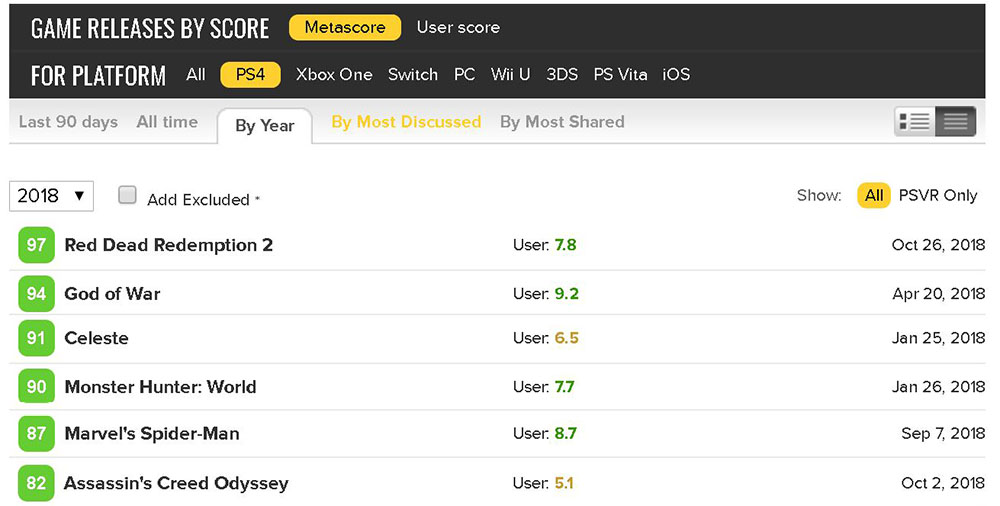Open Red Dead Redemption 2 page
Image resolution: width=1000 pixels, height=506 pixels.
coord(168,245)
